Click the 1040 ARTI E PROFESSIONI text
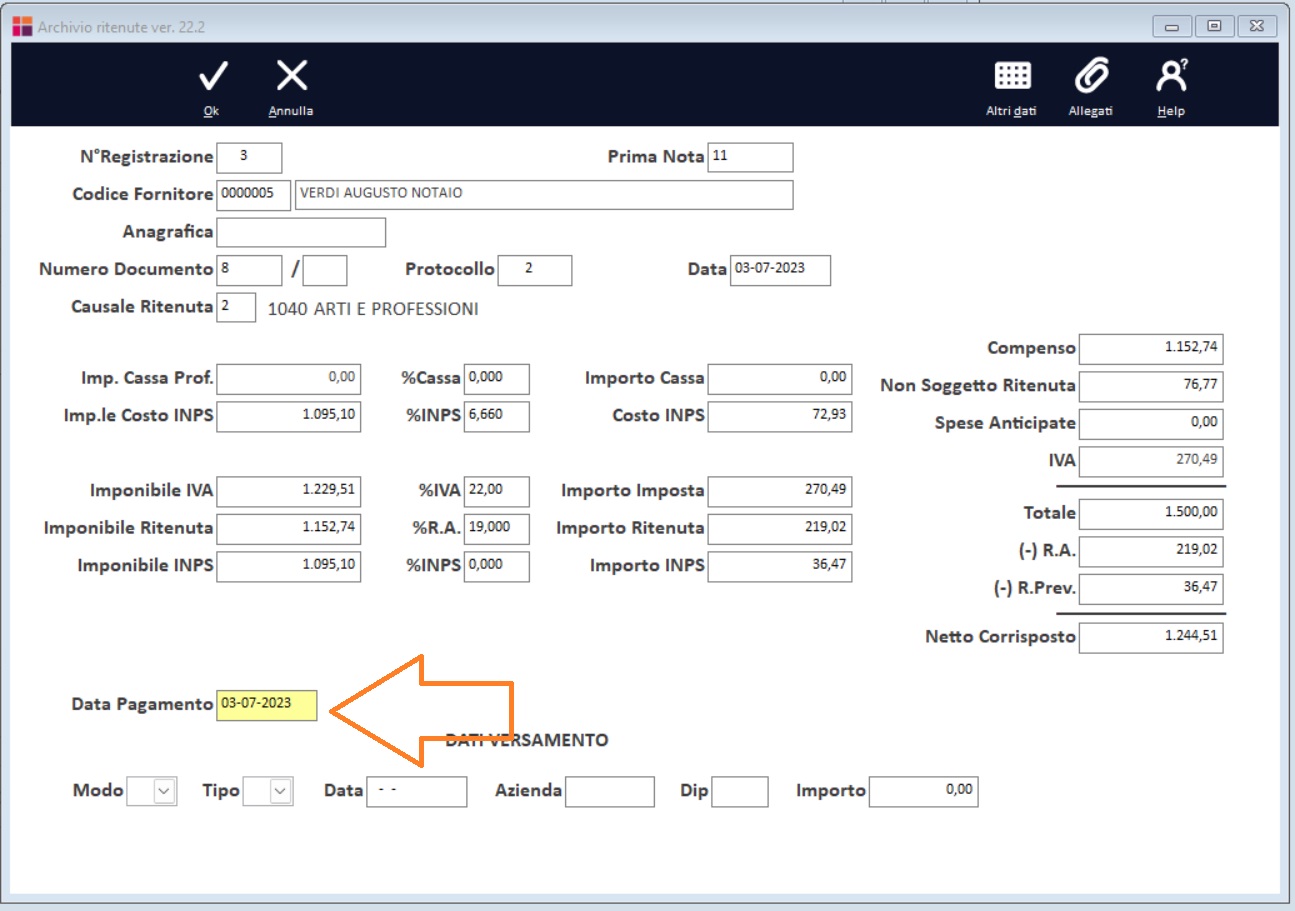Image resolution: width=1295 pixels, height=911 pixels. coord(373,309)
